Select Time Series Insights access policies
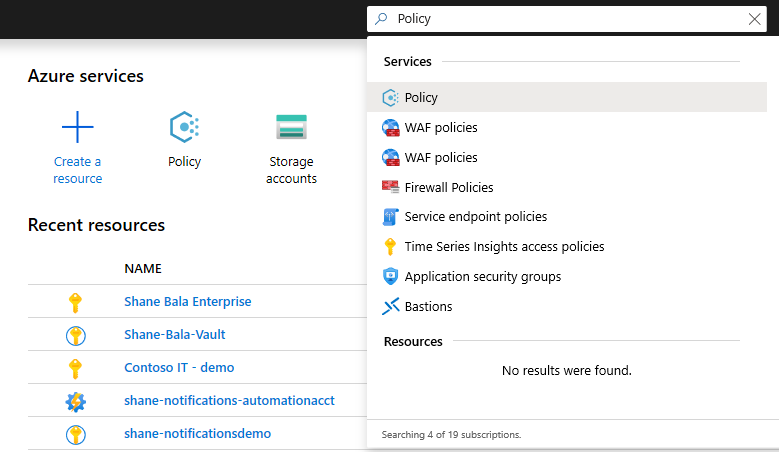The width and height of the screenshot is (779, 452). click(567, 247)
